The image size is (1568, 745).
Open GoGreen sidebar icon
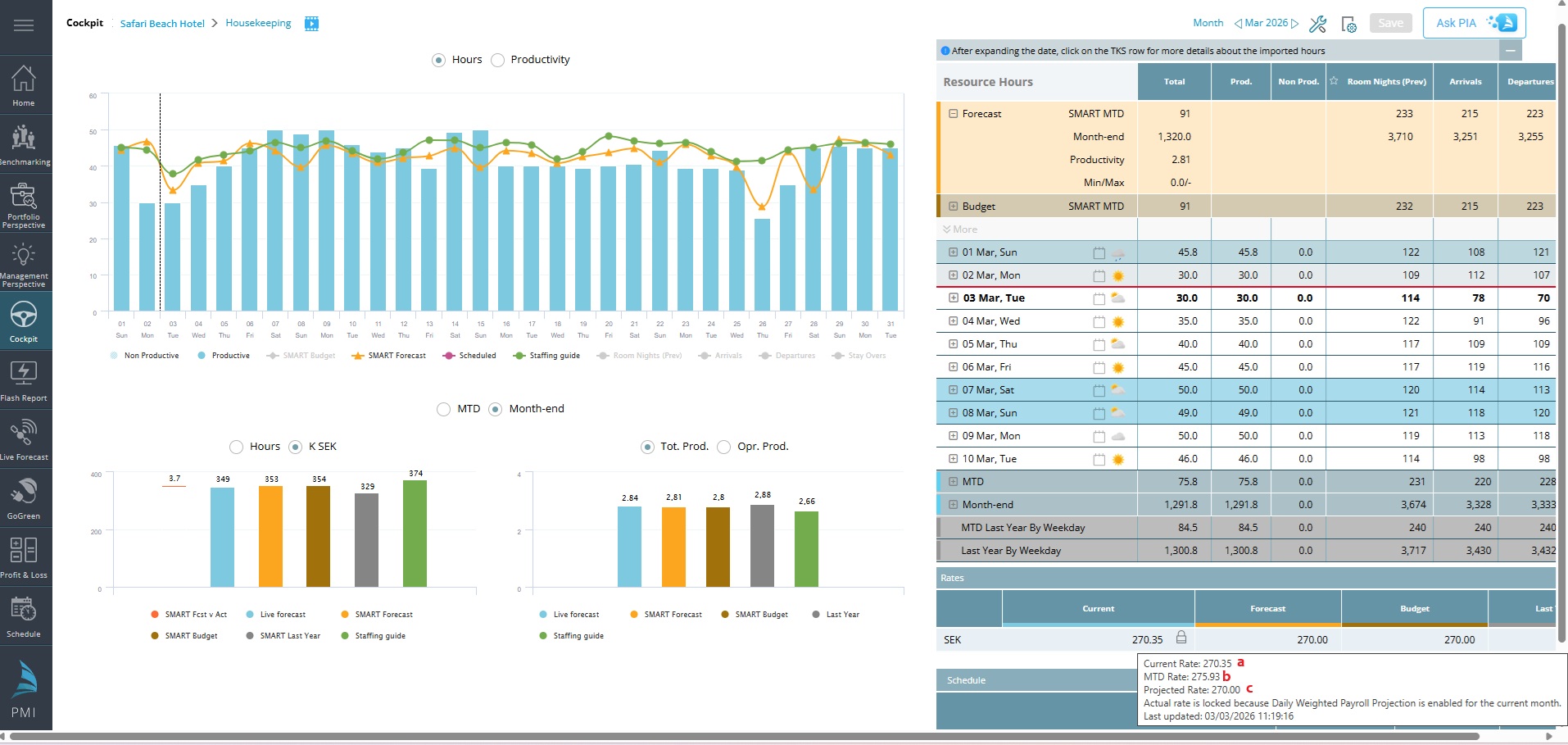[24, 499]
